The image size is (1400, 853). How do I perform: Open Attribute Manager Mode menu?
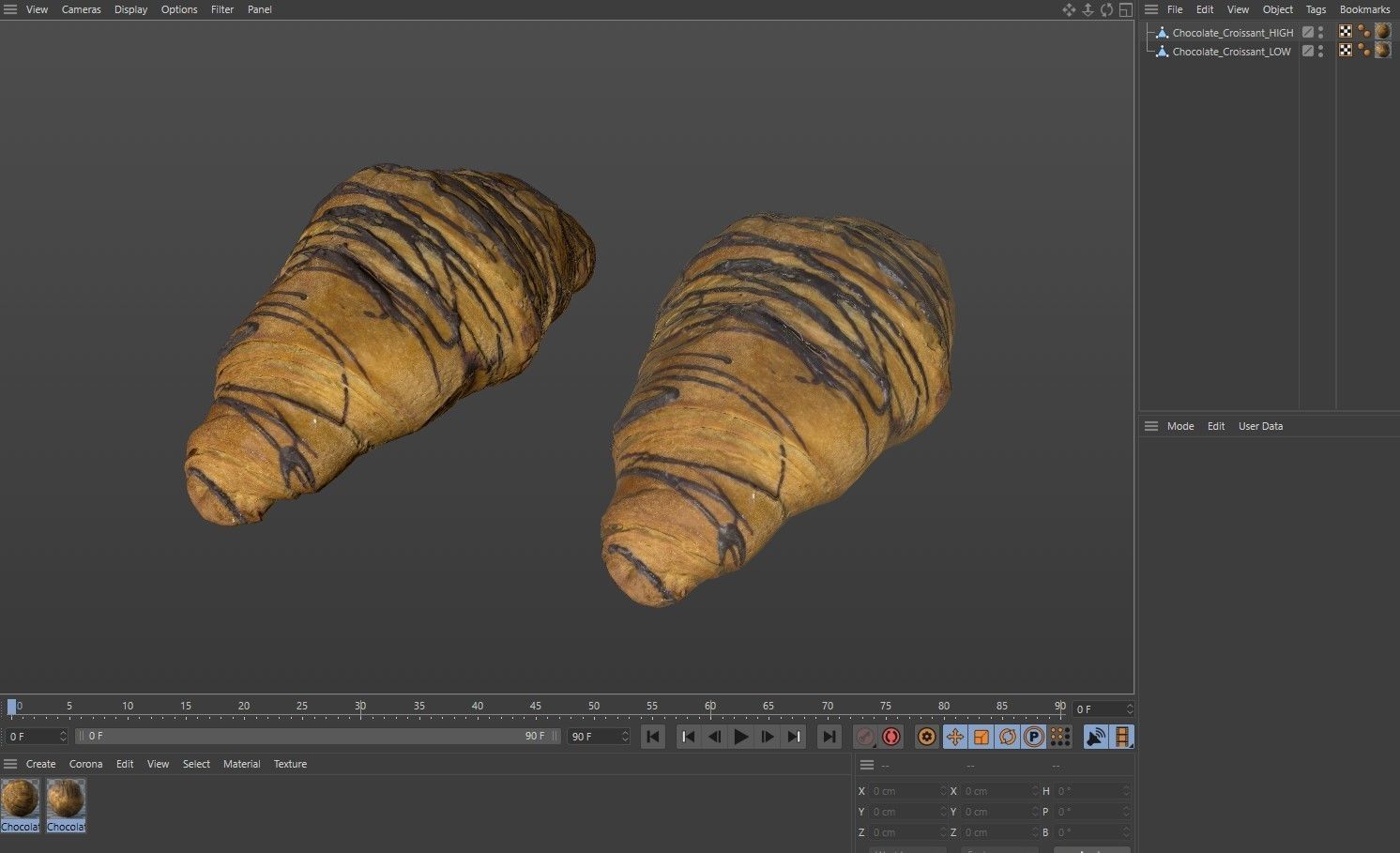[1180, 426]
